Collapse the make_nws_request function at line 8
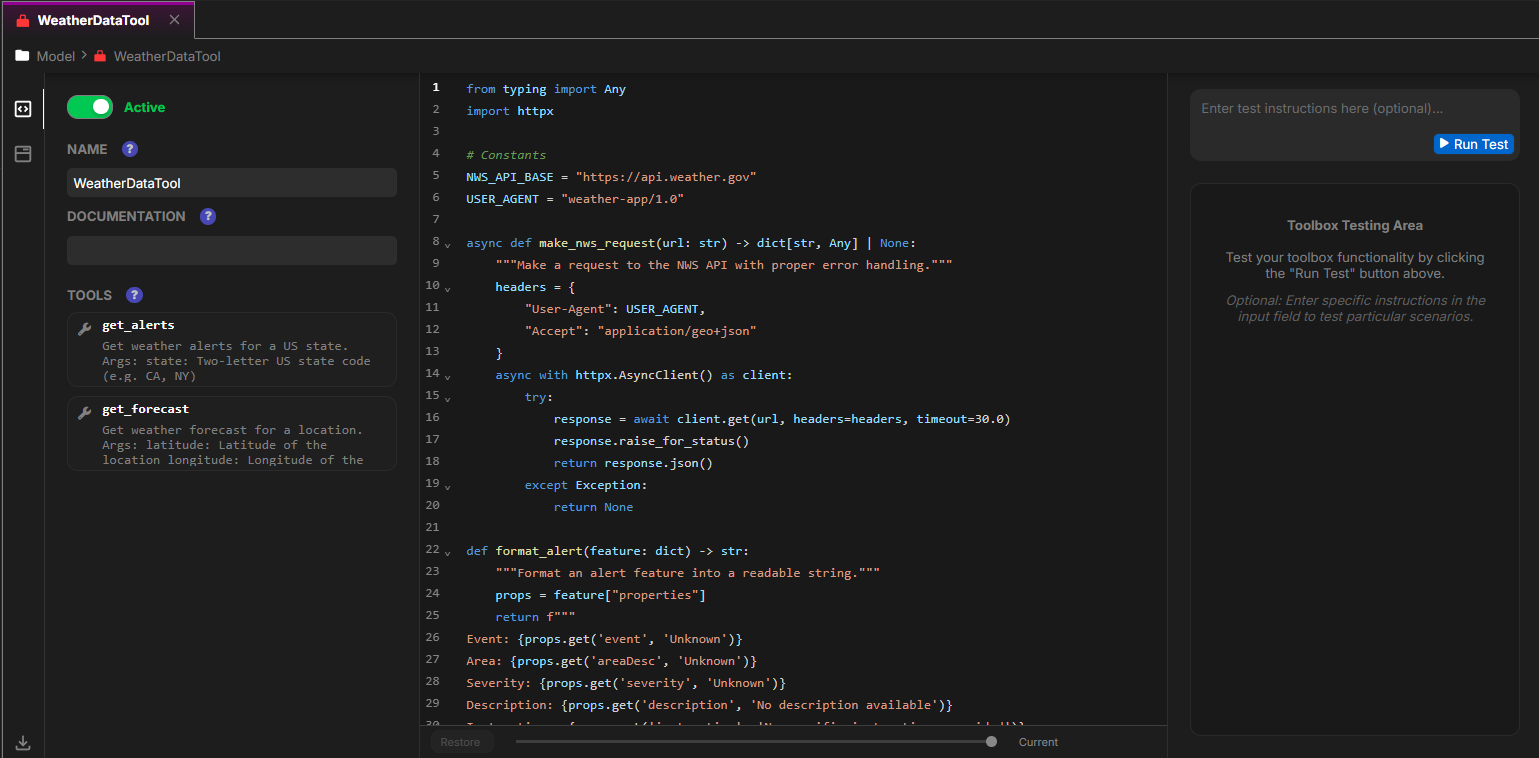Viewport: 1539px width, 758px height. (447, 244)
